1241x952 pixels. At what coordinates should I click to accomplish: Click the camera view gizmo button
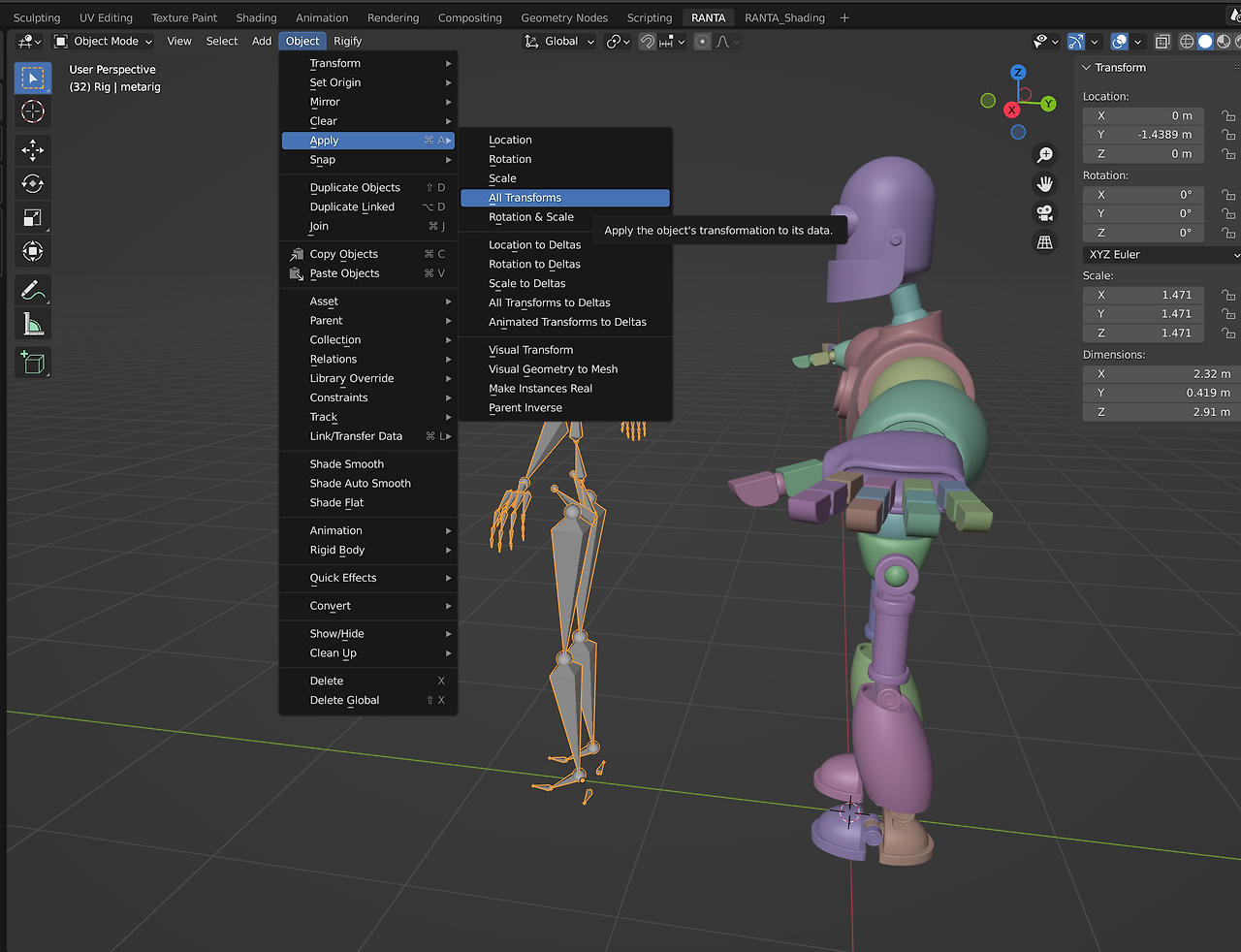[x=1044, y=213]
